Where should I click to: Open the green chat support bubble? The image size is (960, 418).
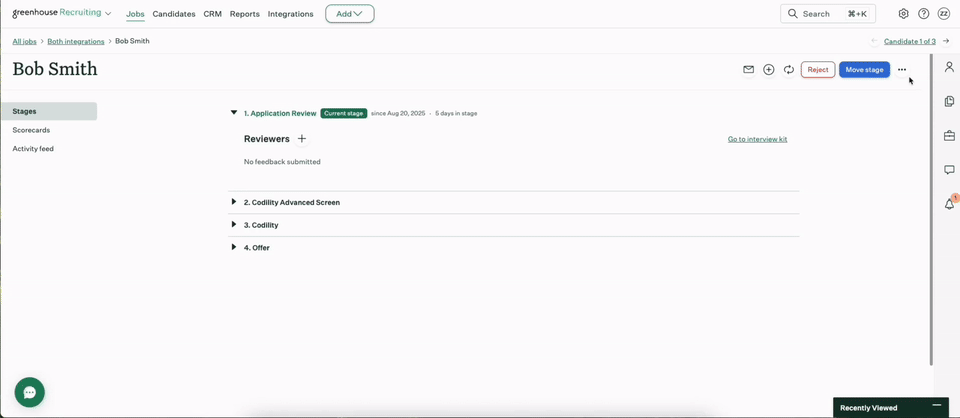[30, 392]
